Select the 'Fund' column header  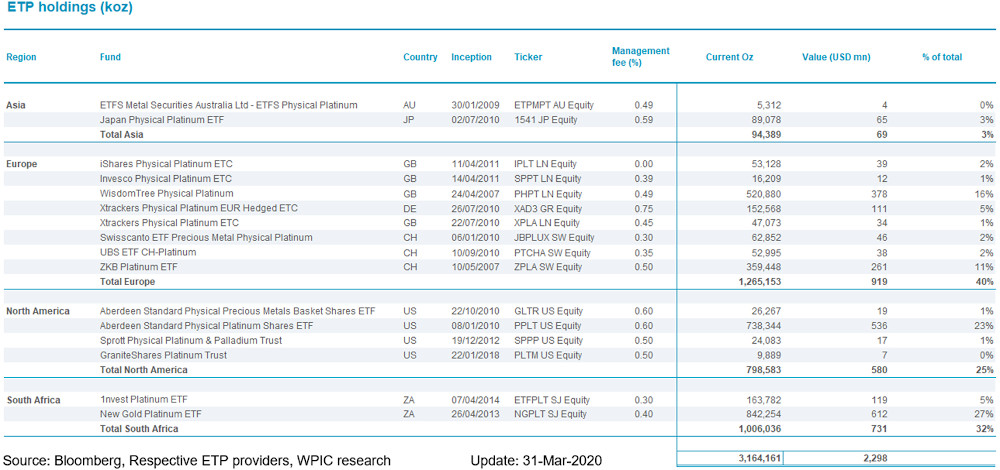pyautogui.click(x=110, y=57)
